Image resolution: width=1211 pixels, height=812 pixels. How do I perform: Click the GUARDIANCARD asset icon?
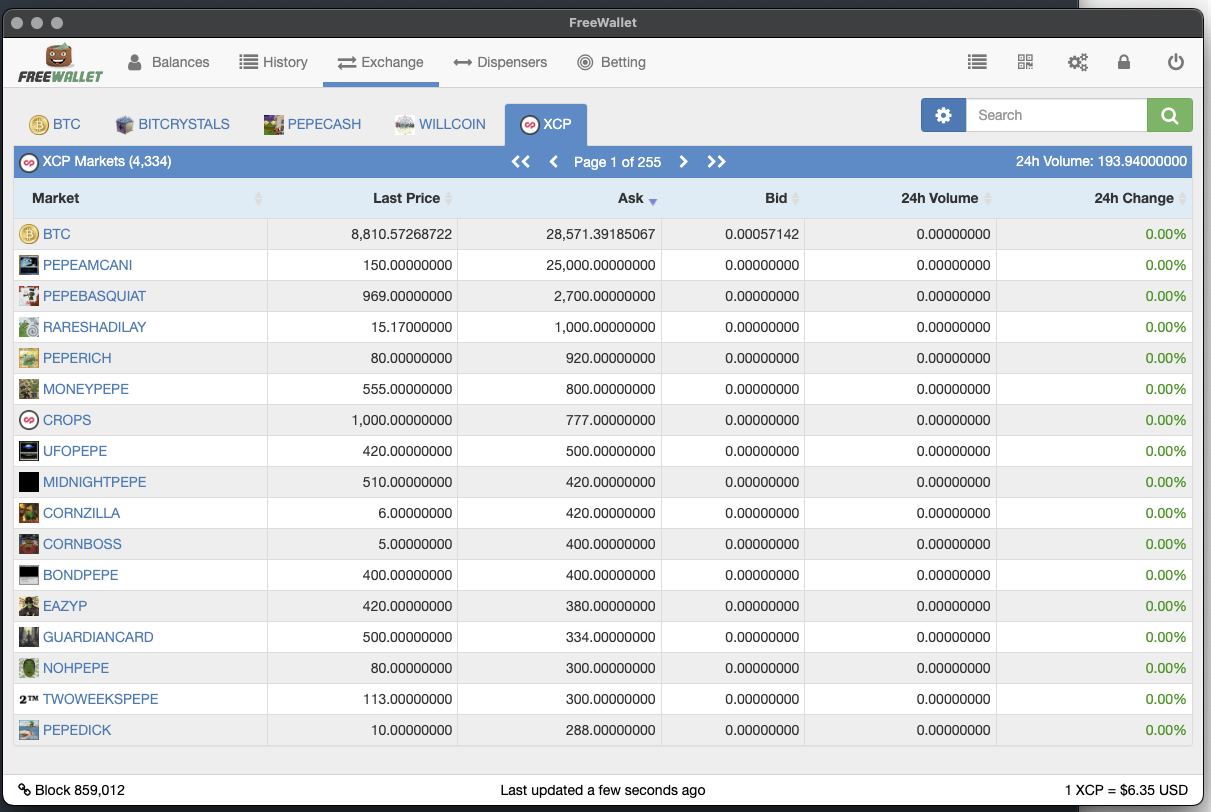pos(29,637)
